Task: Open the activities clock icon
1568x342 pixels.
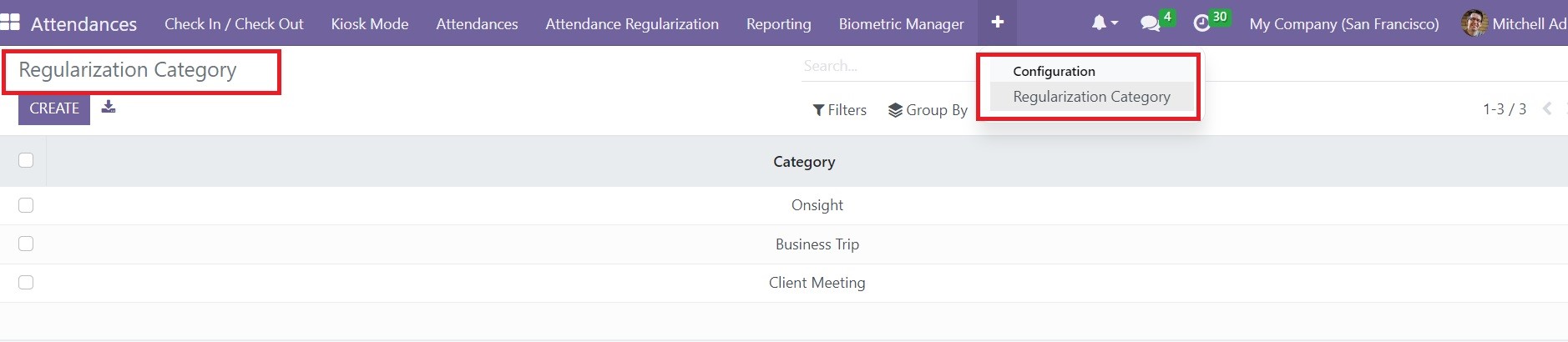Action: pos(1201,23)
